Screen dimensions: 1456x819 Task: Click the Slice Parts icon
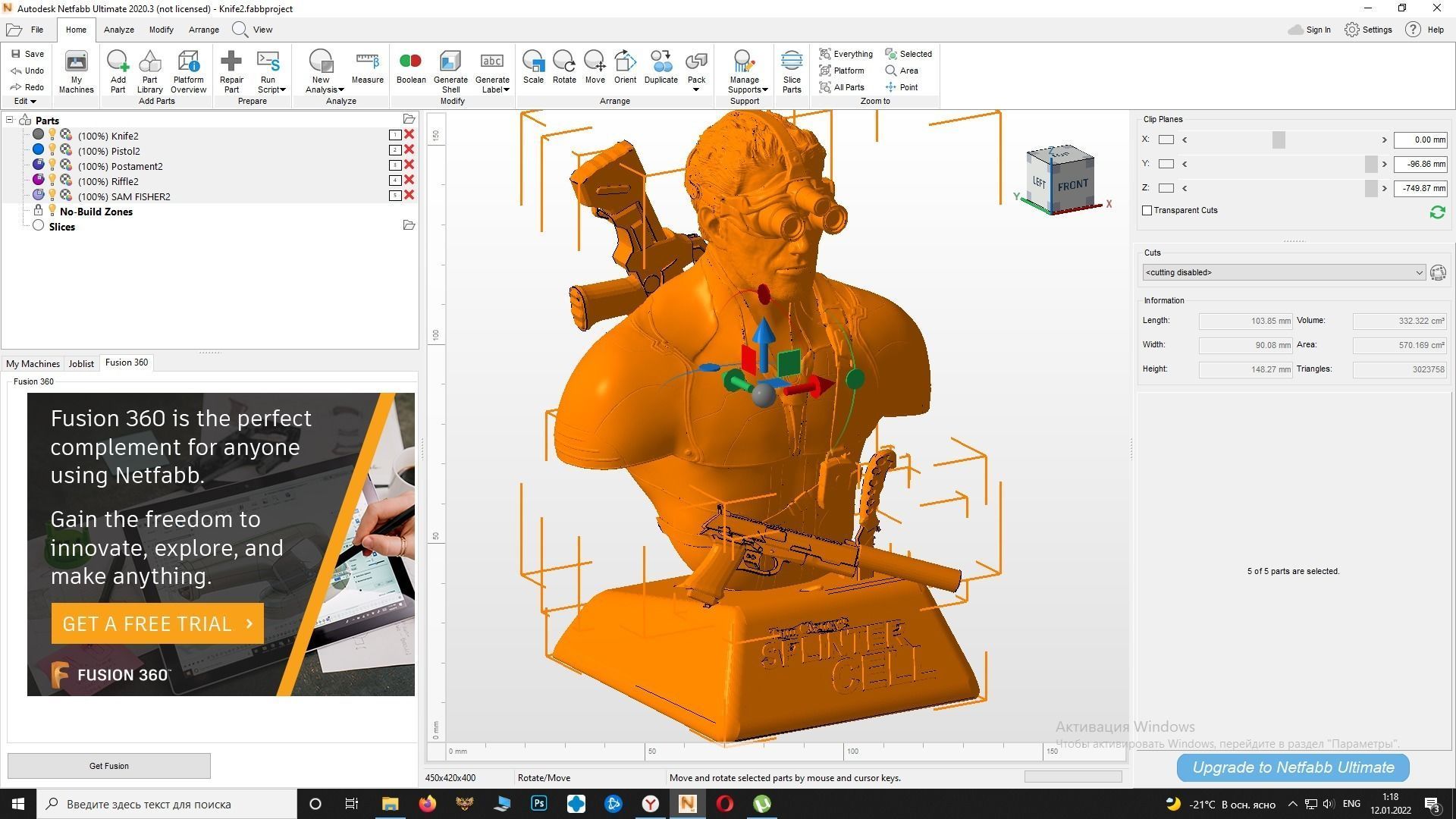click(791, 71)
